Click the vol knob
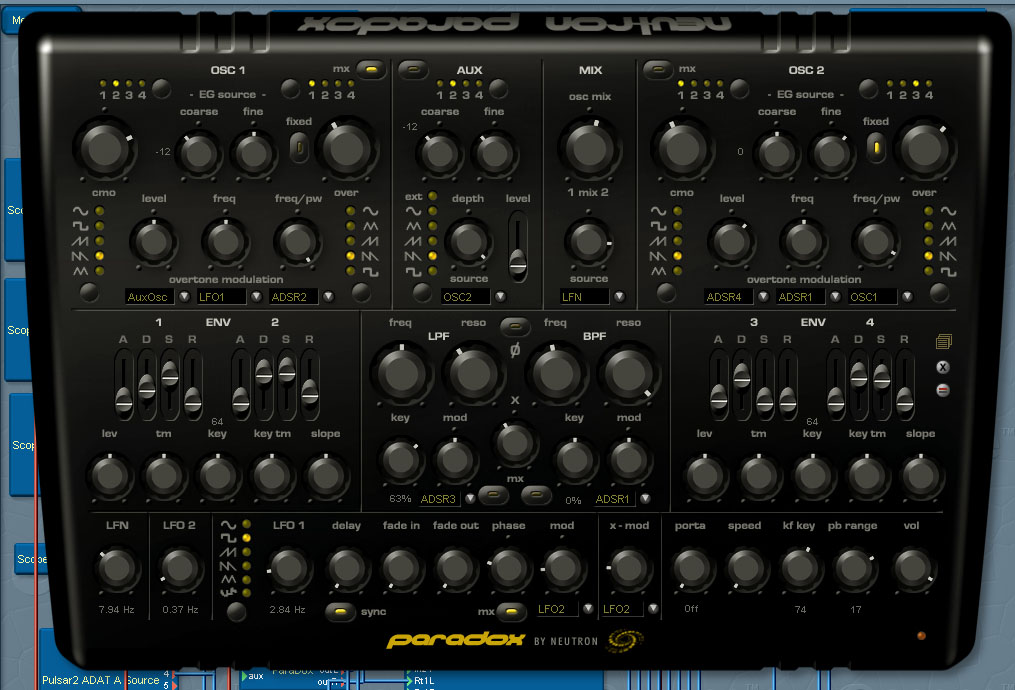 913,568
